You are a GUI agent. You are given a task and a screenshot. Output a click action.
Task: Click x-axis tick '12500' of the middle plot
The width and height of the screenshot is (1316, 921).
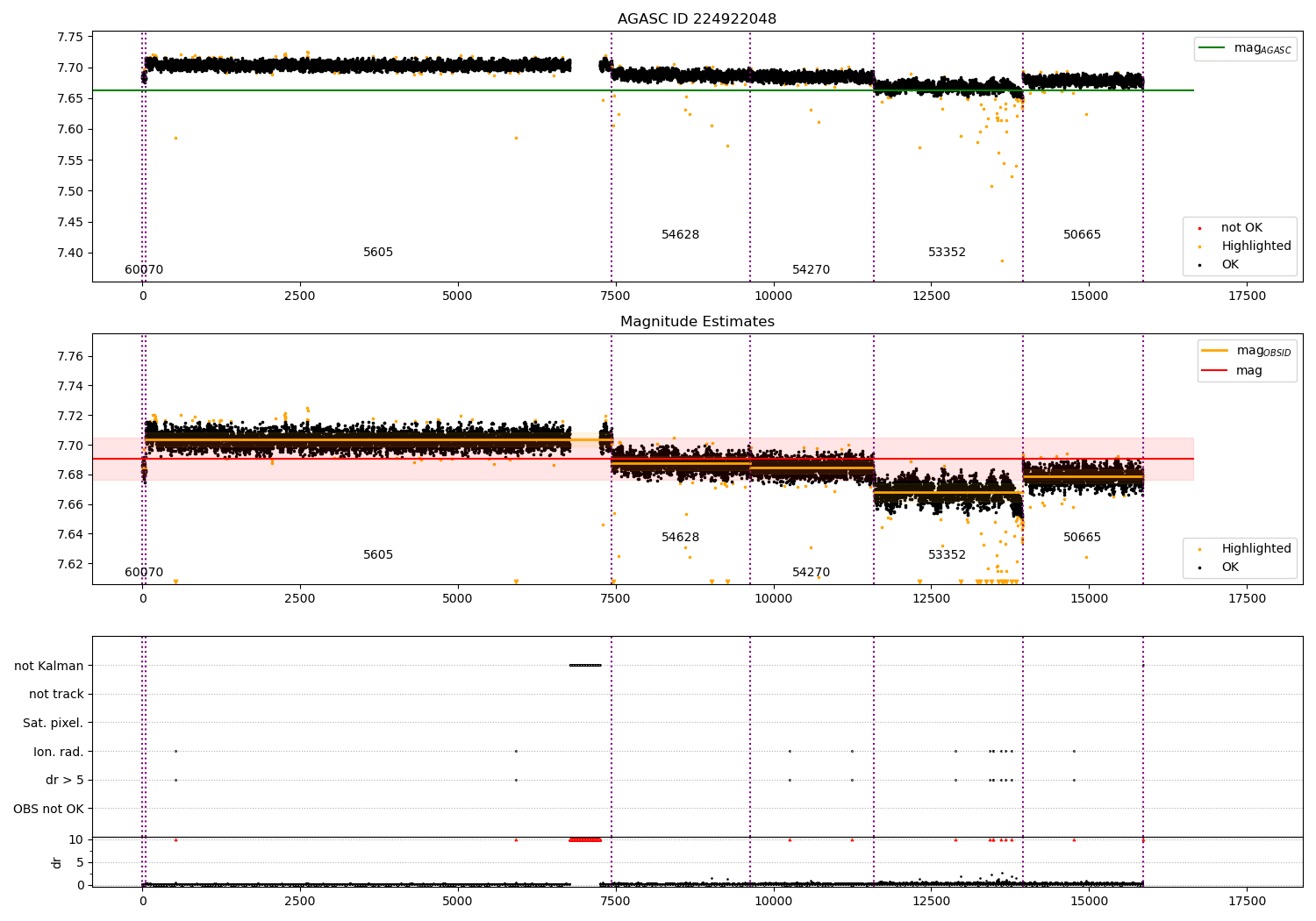(931, 599)
